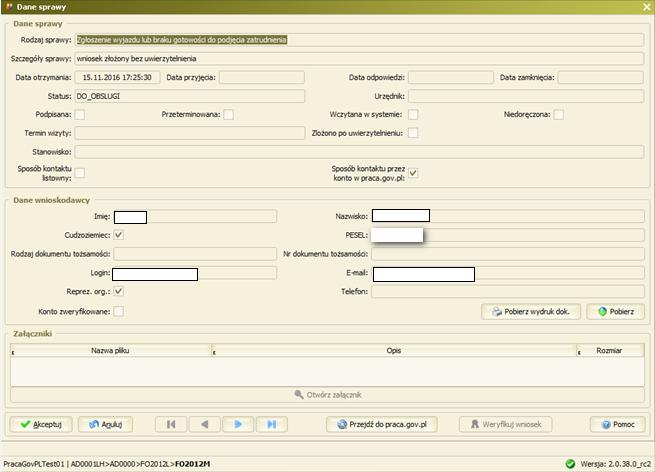Screen dimensions: 655x472
Task: Click breadcrumb text FO2012M in status bar
Action: 193,464
